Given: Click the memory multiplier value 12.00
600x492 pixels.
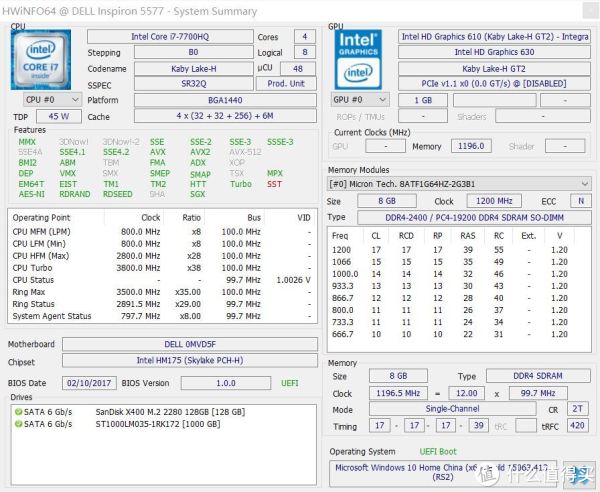Looking at the screenshot, I should (x=466, y=393).
